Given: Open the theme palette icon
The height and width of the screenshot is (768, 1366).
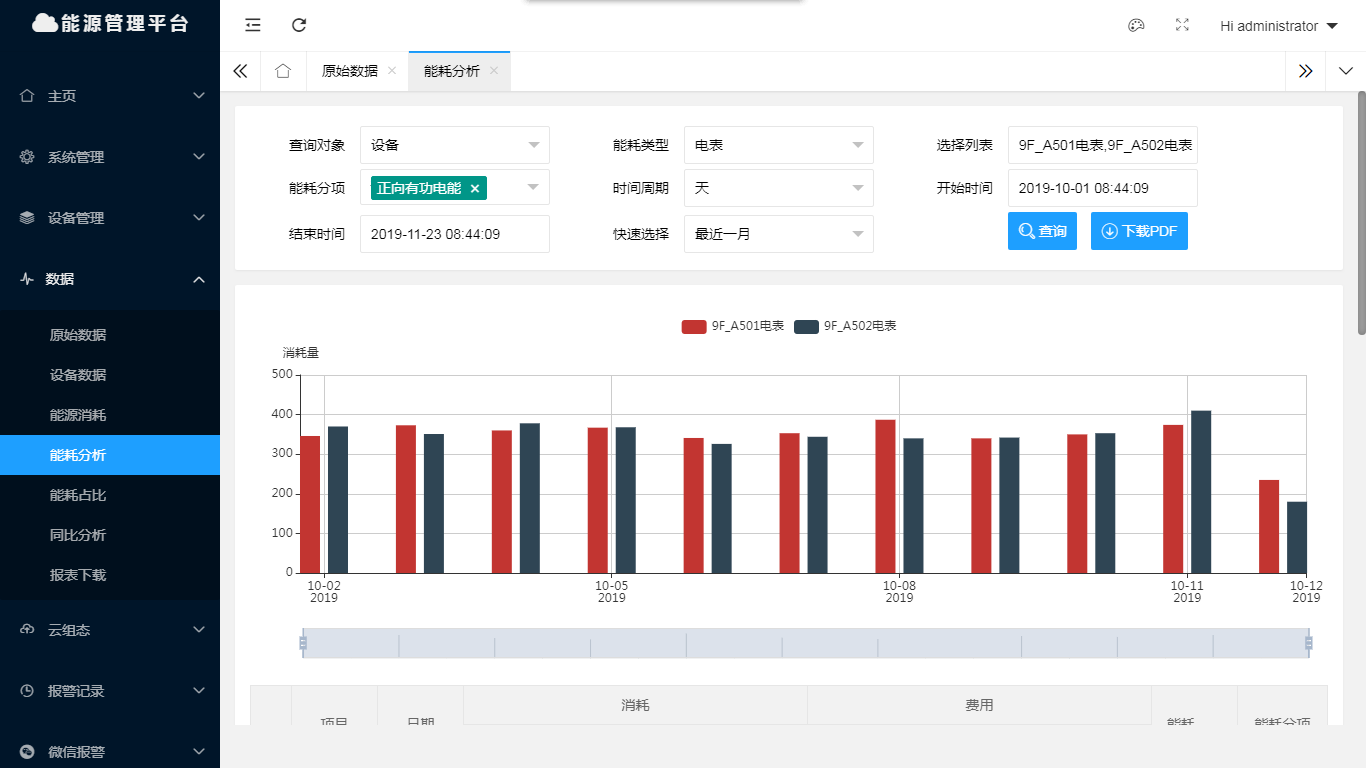Looking at the screenshot, I should tap(1136, 26).
